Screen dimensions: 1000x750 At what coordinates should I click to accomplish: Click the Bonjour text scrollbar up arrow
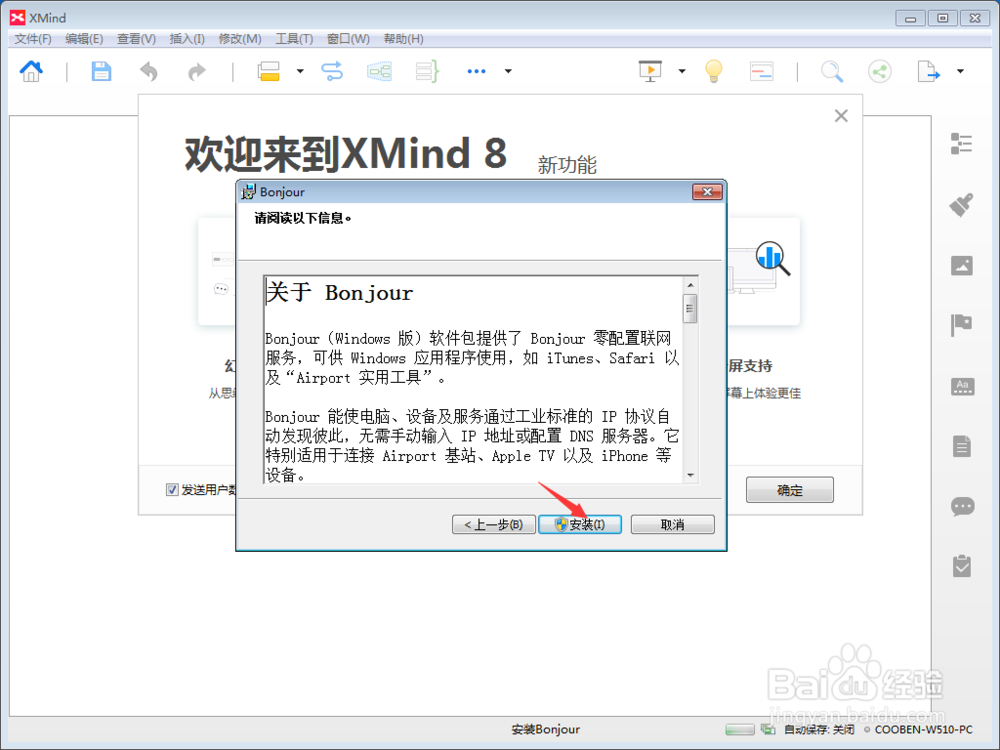pos(689,284)
